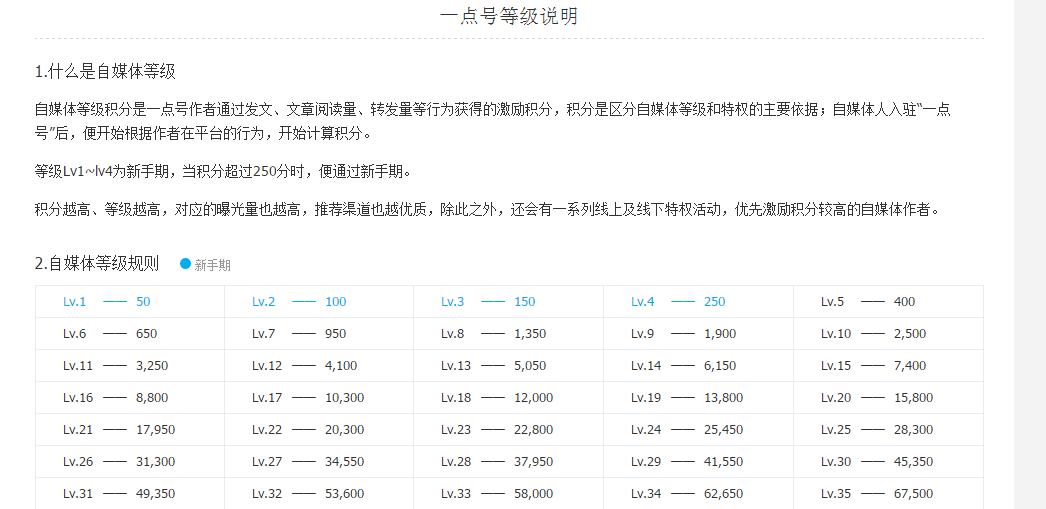Click the Lv.30 45,350 table cell

click(x=889, y=462)
